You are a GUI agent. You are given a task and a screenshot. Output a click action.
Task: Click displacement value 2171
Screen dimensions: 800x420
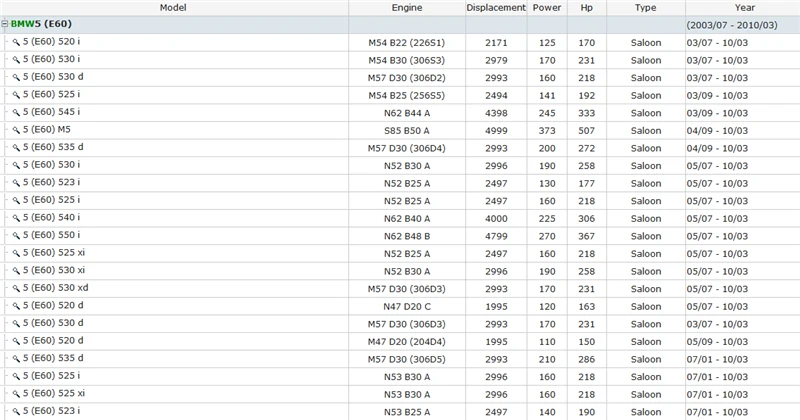pos(496,43)
